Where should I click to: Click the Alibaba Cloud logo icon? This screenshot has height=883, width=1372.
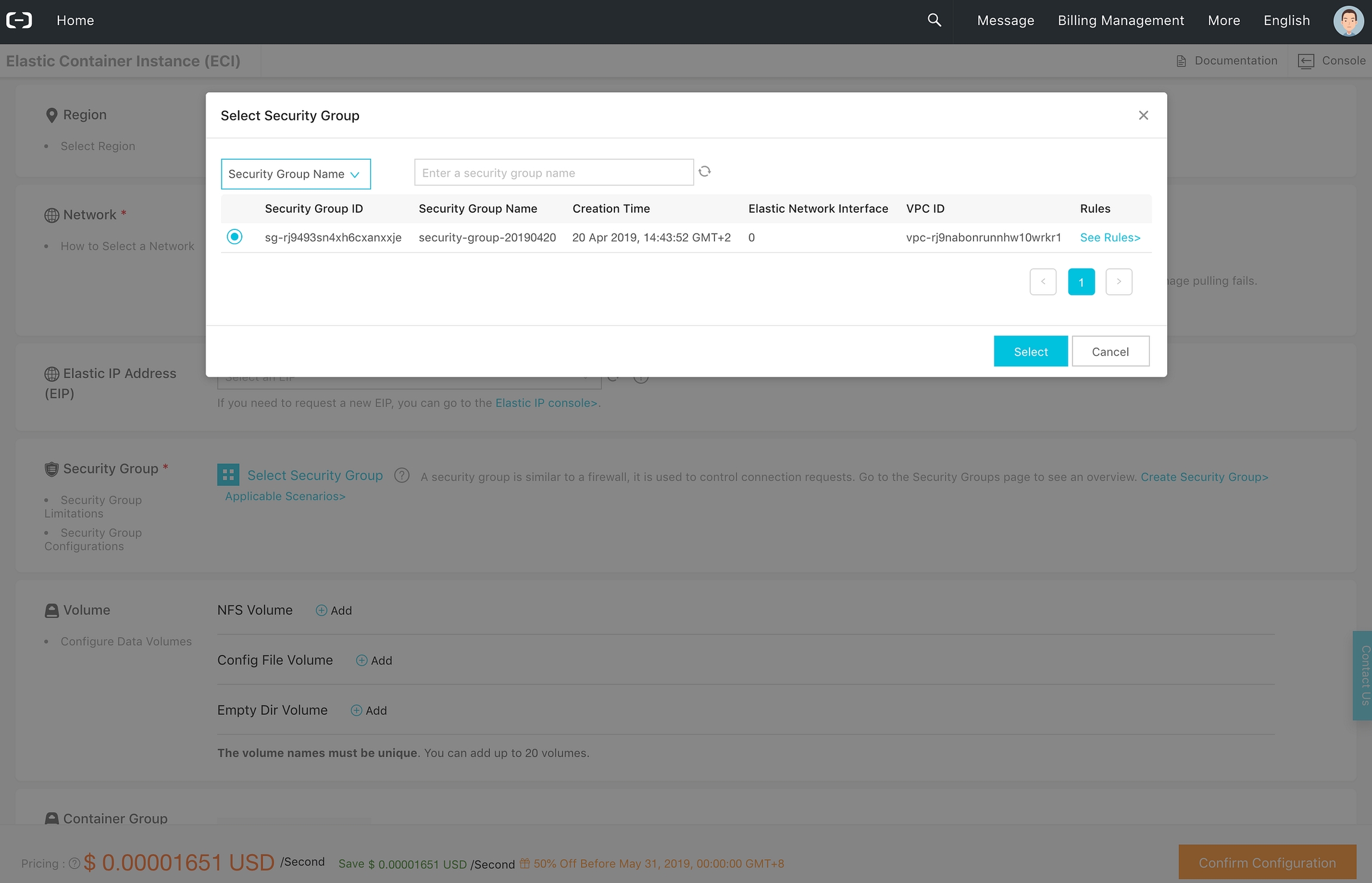pyautogui.click(x=19, y=20)
